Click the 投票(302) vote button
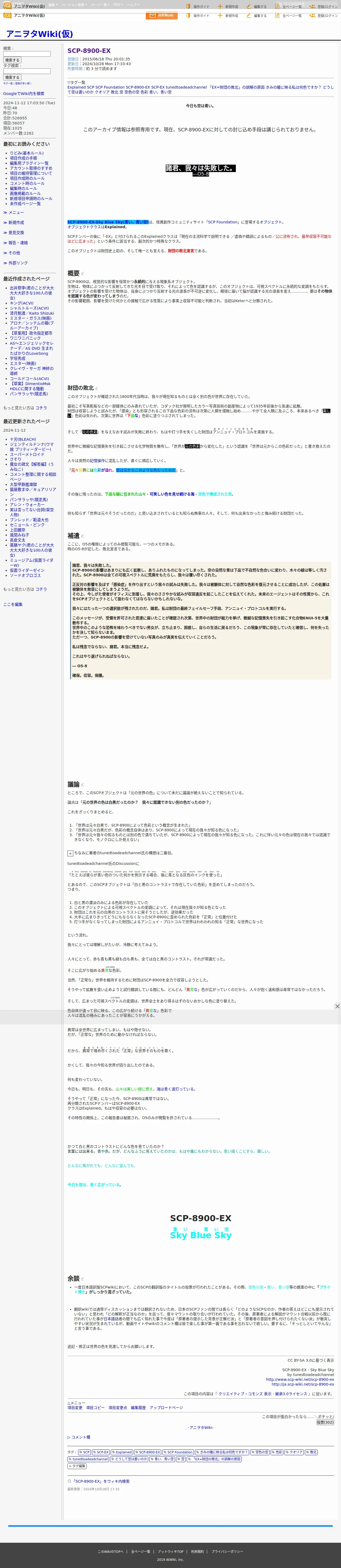Image resolution: width=341 pixels, height=1568 pixels. (x=325, y=1423)
